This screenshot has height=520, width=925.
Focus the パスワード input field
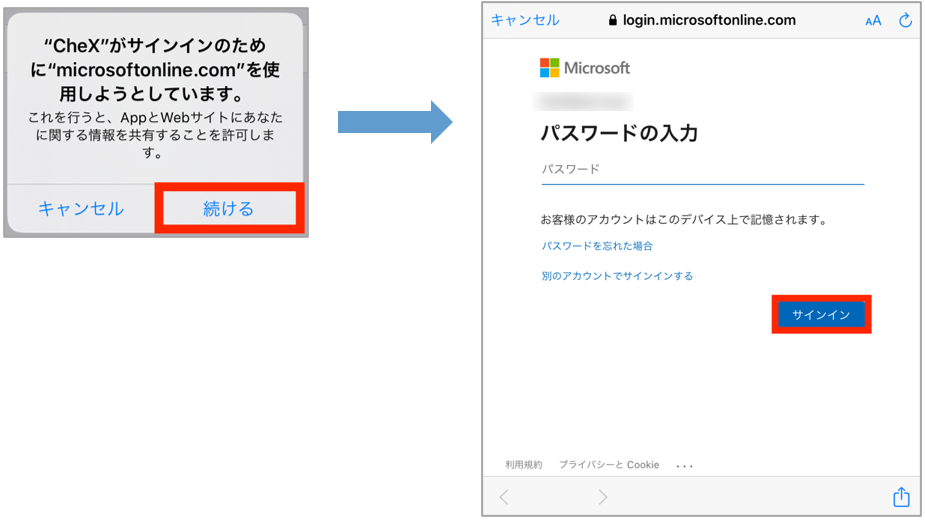(x=702, y=170)
